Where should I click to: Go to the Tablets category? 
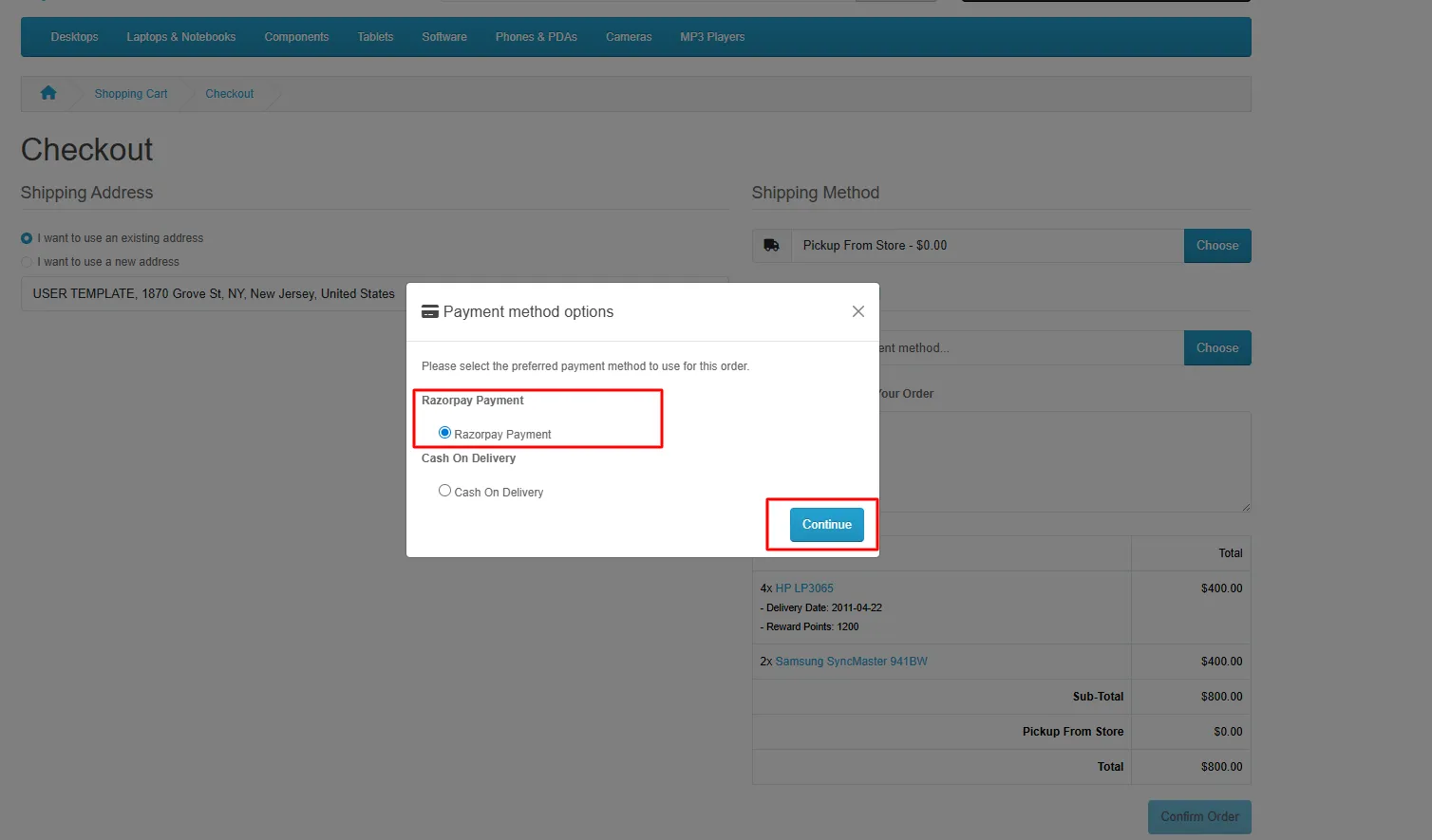(x=375, y=37)
